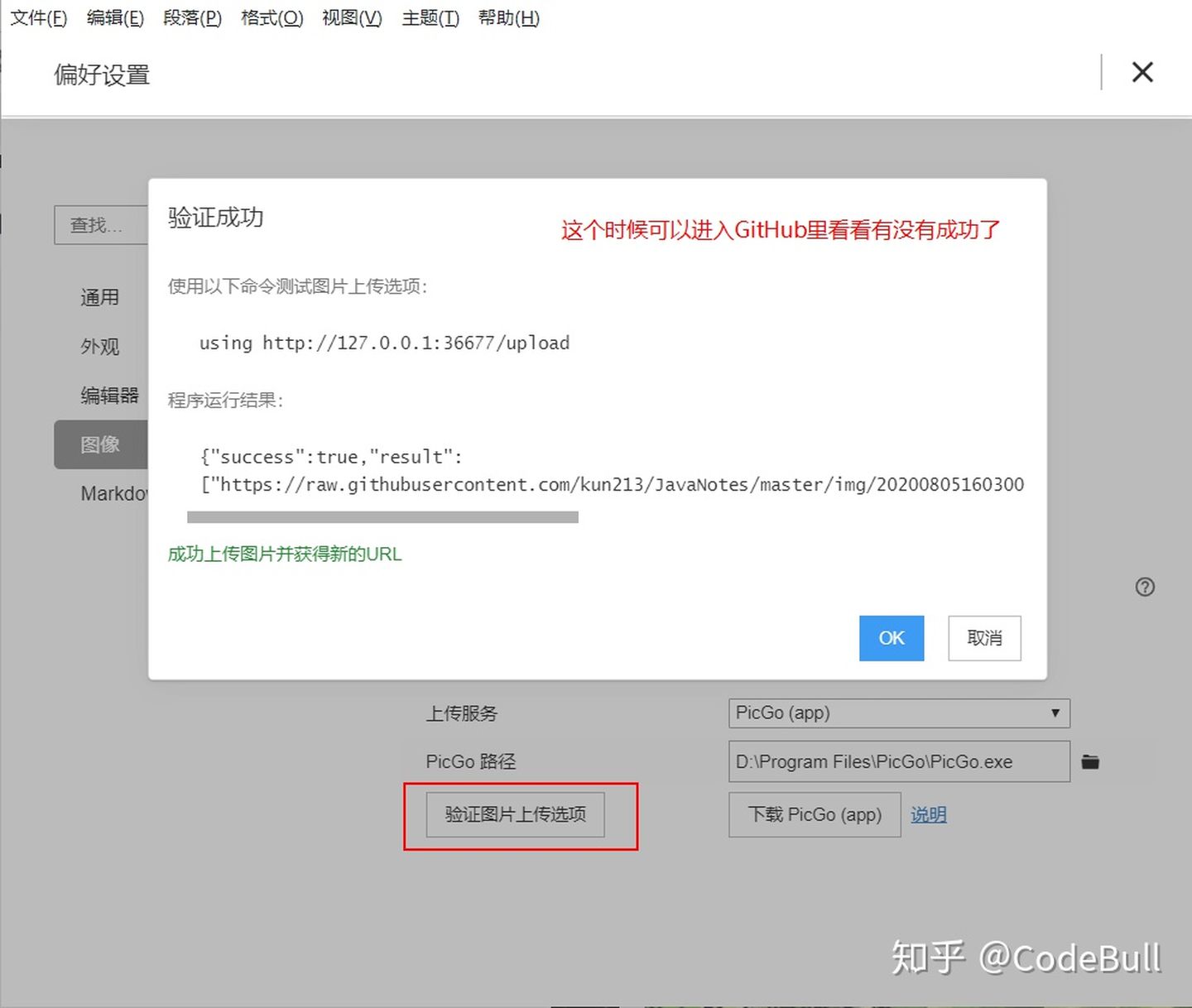Viewport: 1192px width, 1008px height.
Task: Open the 编辑器 settings section
Action: coord(108,395)
